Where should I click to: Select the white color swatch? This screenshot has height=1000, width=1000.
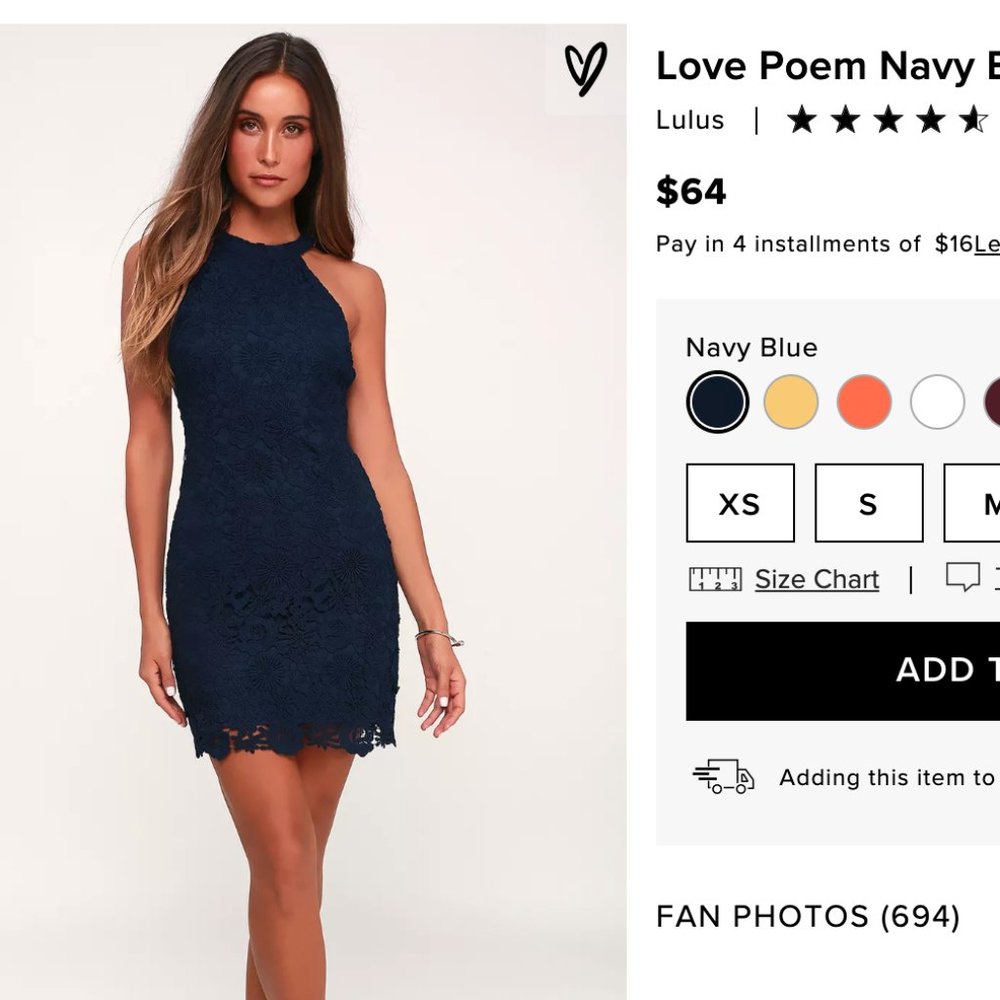click(x=937, y=399)
